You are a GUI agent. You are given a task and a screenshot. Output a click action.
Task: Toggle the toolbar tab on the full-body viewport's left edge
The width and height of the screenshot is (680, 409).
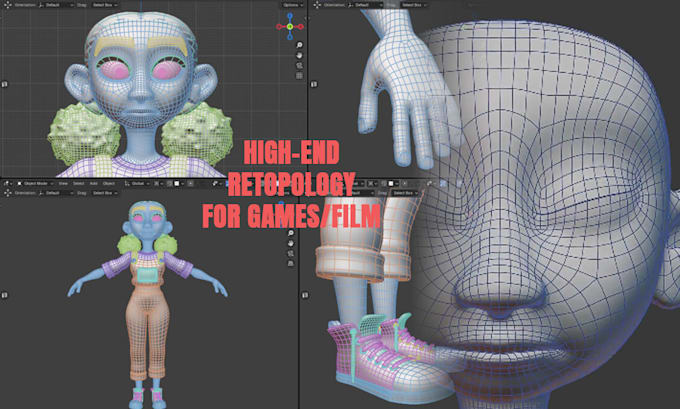(4, 295)
